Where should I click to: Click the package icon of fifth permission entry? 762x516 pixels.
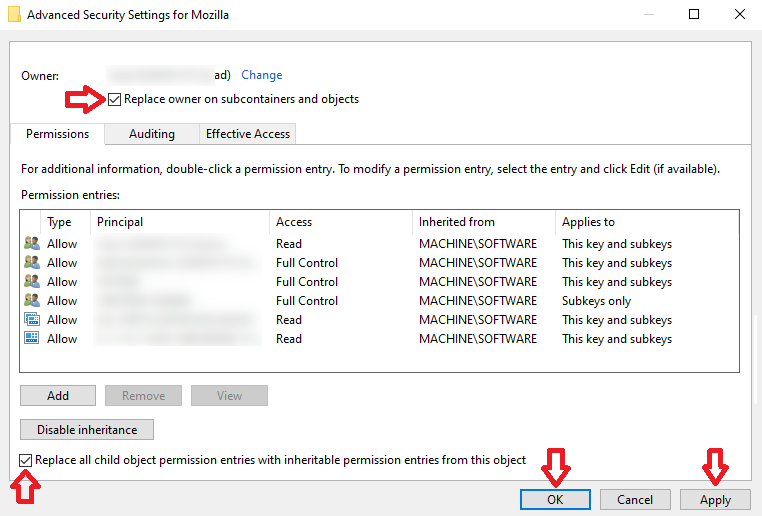(30, 320)
